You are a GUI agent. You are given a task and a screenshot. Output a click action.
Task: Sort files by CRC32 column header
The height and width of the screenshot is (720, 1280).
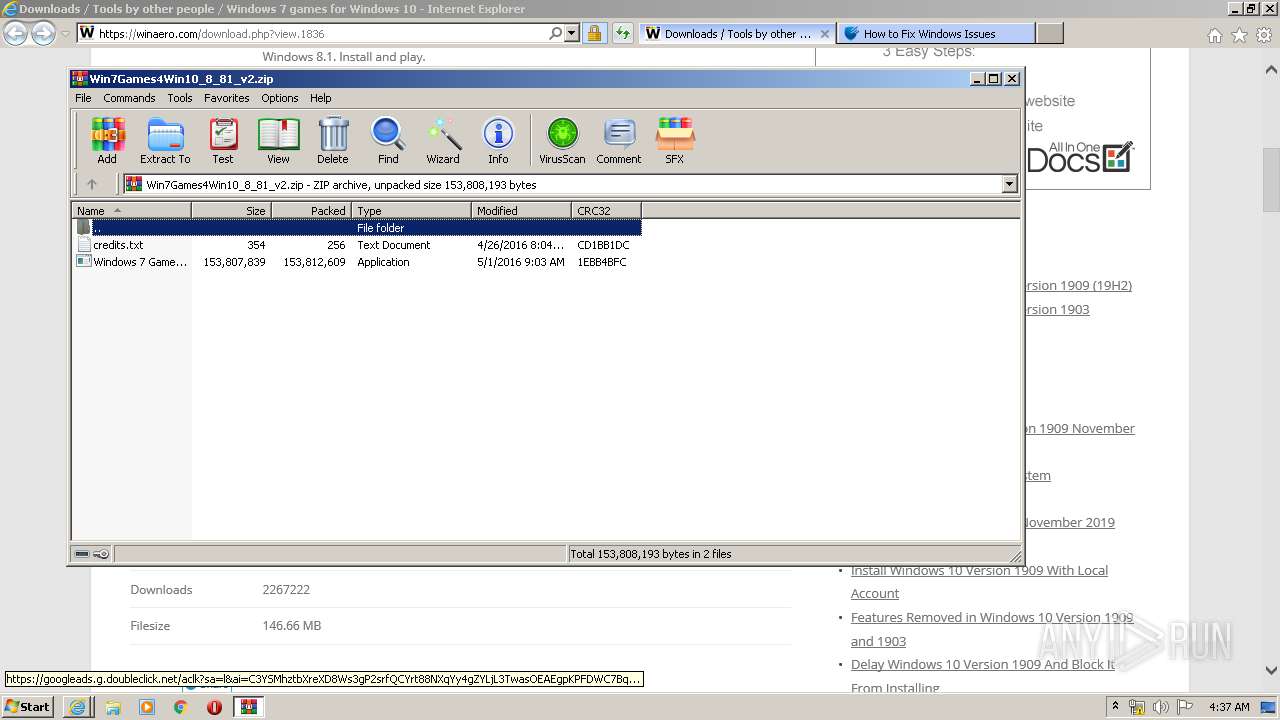[606, 210]
